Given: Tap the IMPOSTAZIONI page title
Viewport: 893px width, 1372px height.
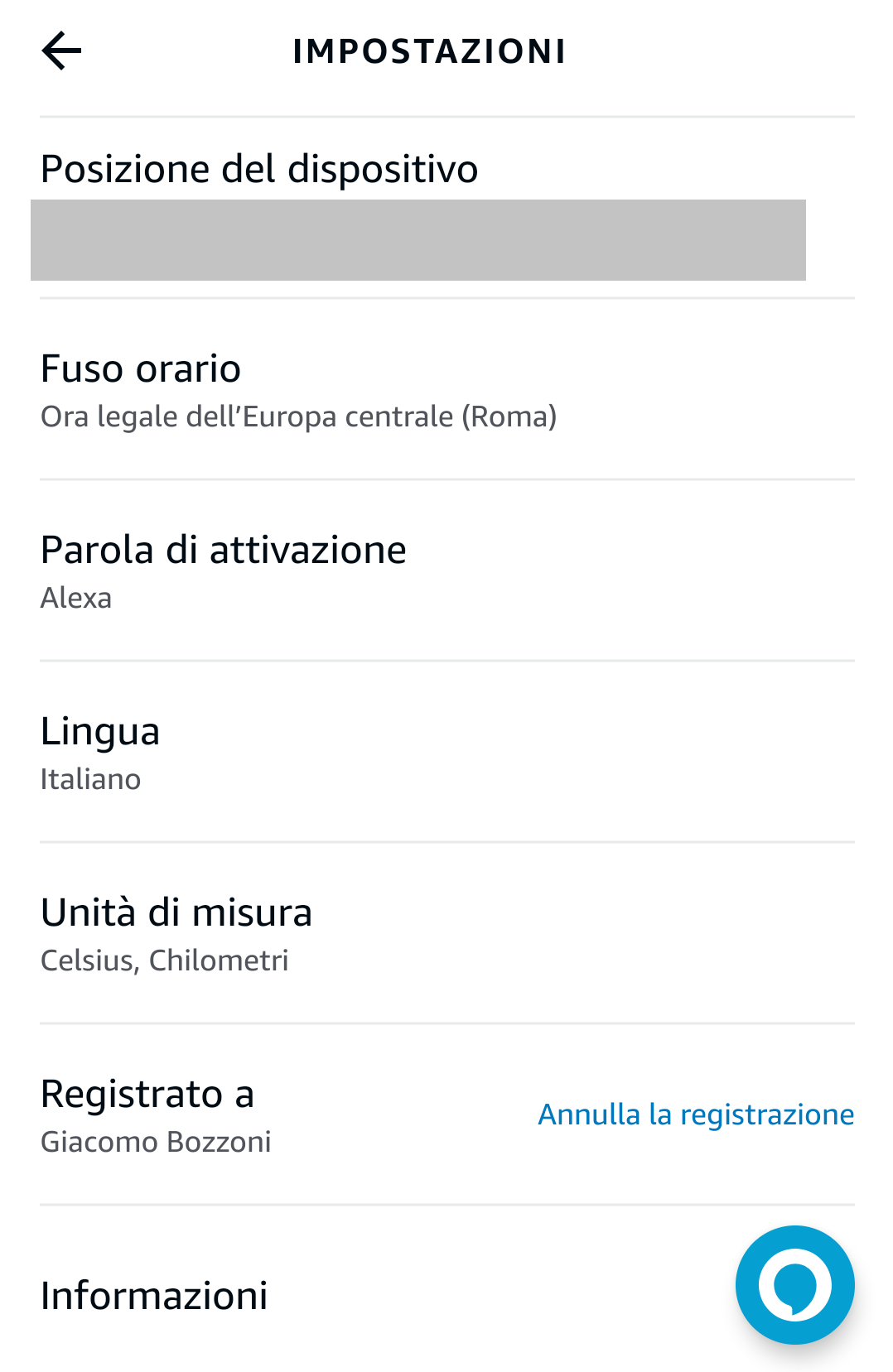Looking at the screenshot, I should (429, 51).
